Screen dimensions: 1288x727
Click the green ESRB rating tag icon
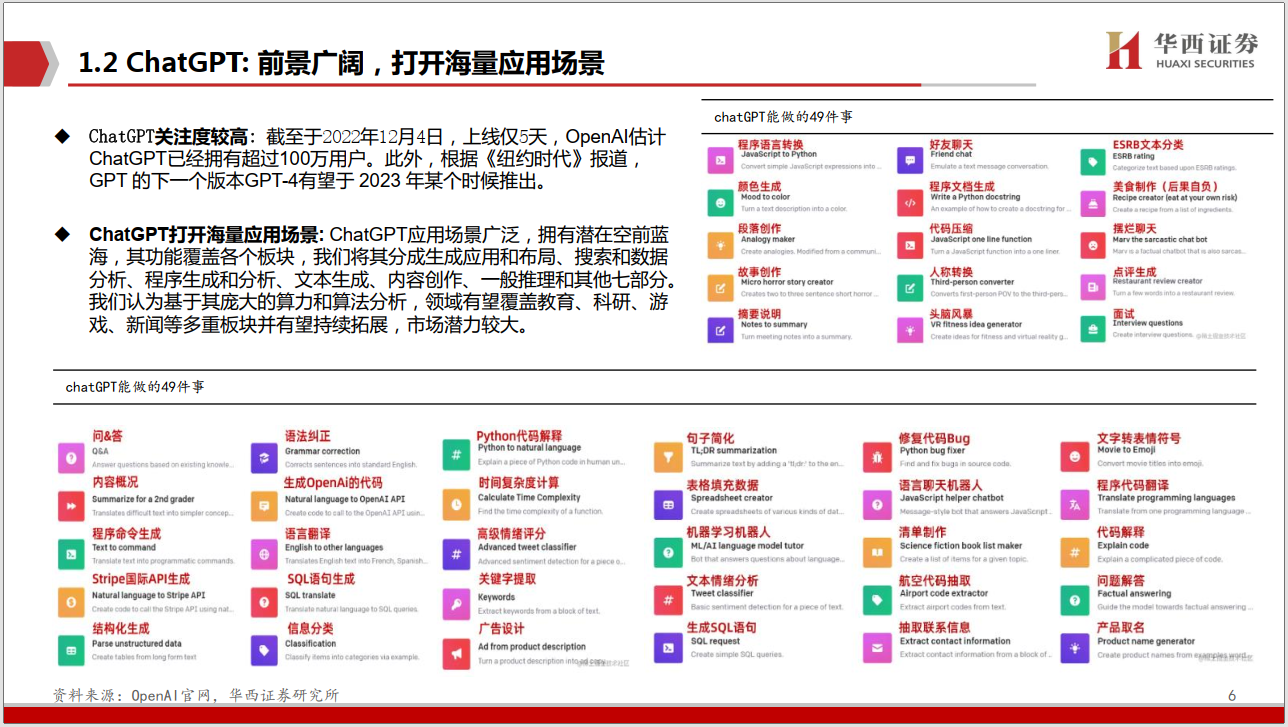(x=1093, y=161)
